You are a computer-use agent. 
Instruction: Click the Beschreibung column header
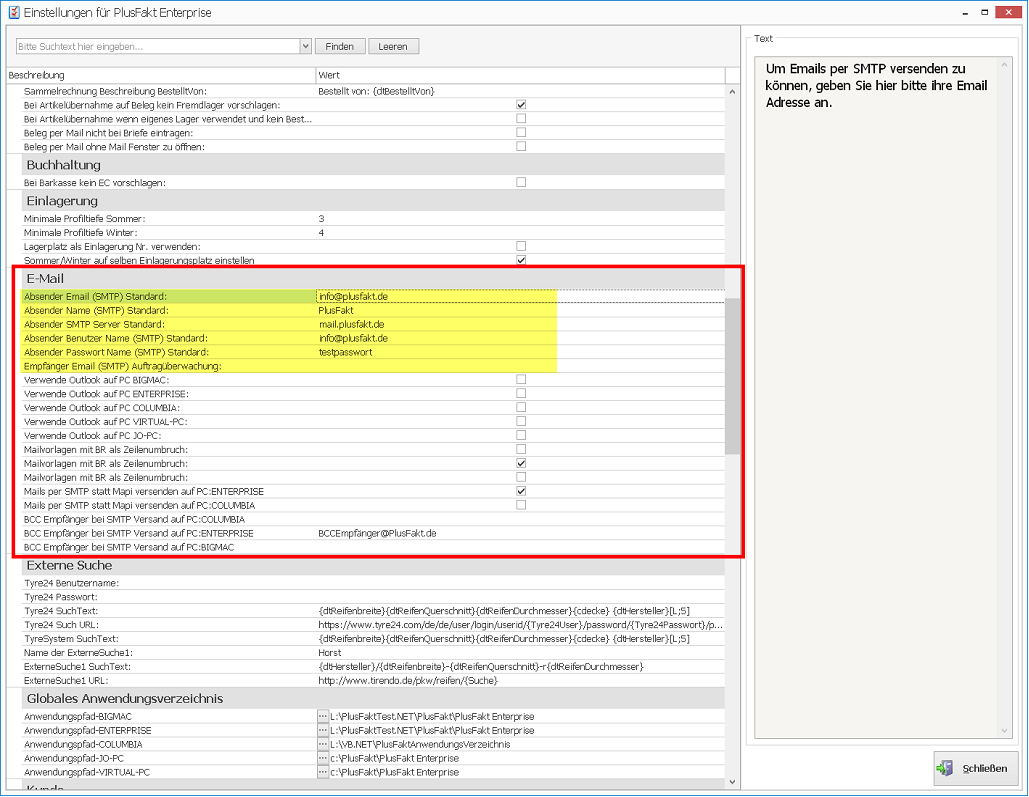[x=161, y=75]
